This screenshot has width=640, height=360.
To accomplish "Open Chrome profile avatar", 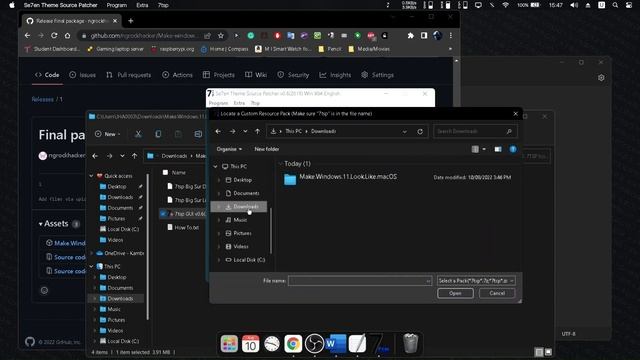I will click(437, 36).
